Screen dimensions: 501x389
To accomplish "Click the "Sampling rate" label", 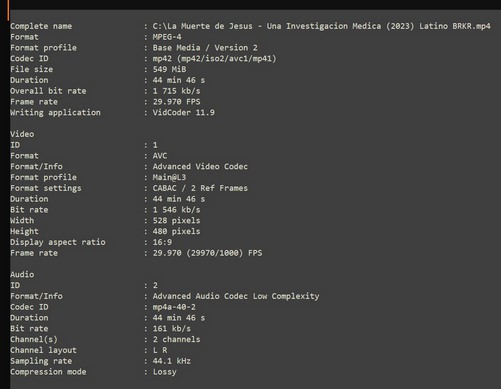I will point(41,361).
